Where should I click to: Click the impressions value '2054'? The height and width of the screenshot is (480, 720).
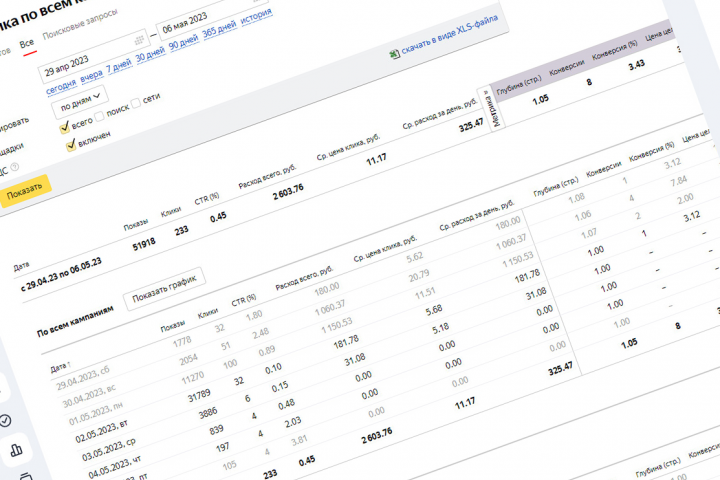188,360
